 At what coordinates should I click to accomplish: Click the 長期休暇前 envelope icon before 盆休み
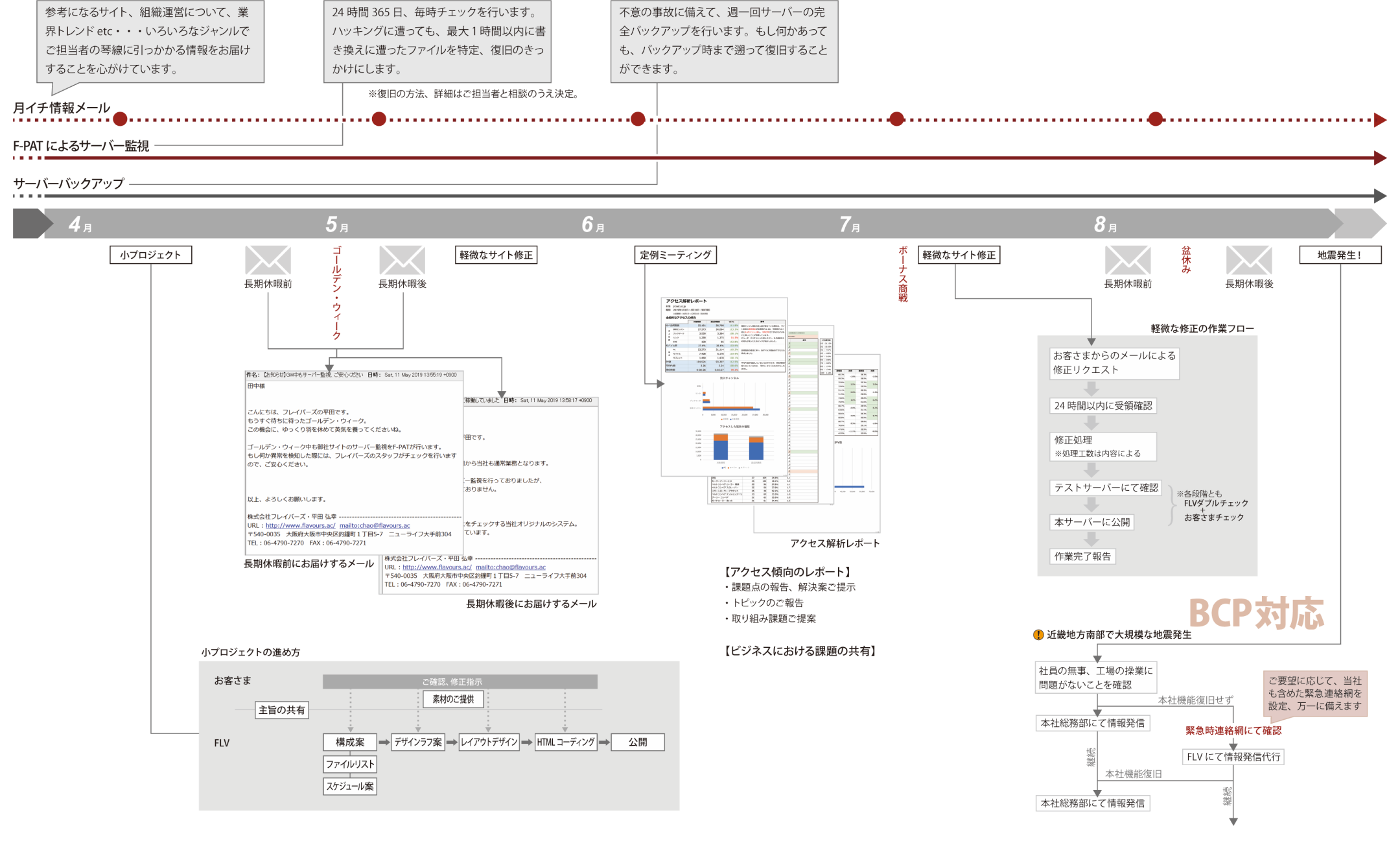[x=1128, y=260]
